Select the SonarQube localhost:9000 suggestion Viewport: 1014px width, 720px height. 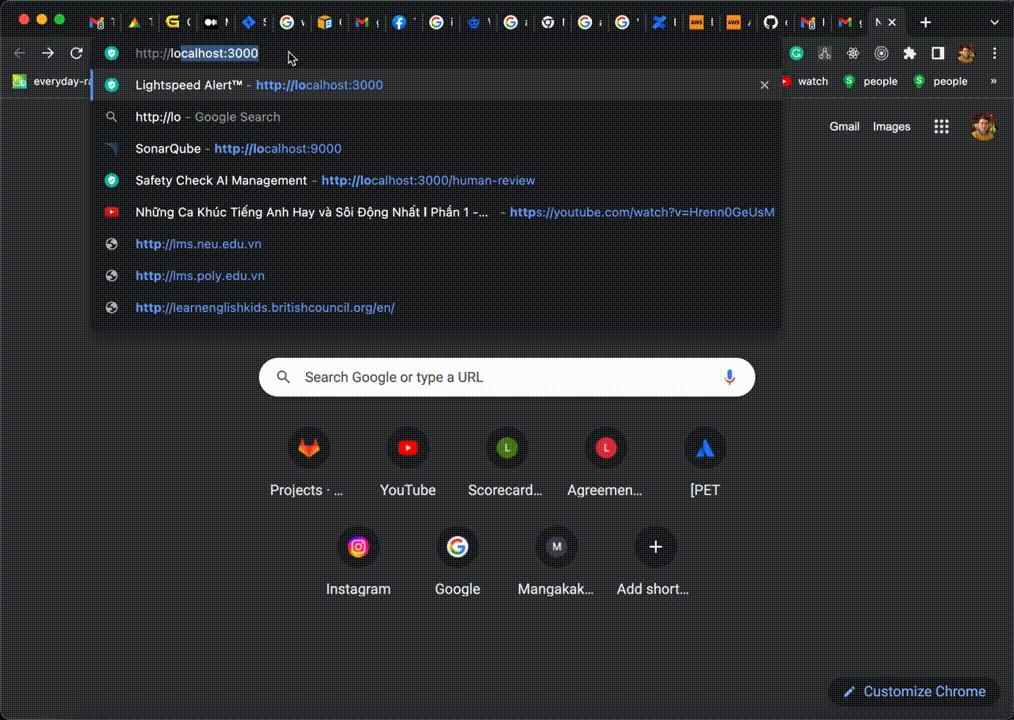[x=435, y=149]
